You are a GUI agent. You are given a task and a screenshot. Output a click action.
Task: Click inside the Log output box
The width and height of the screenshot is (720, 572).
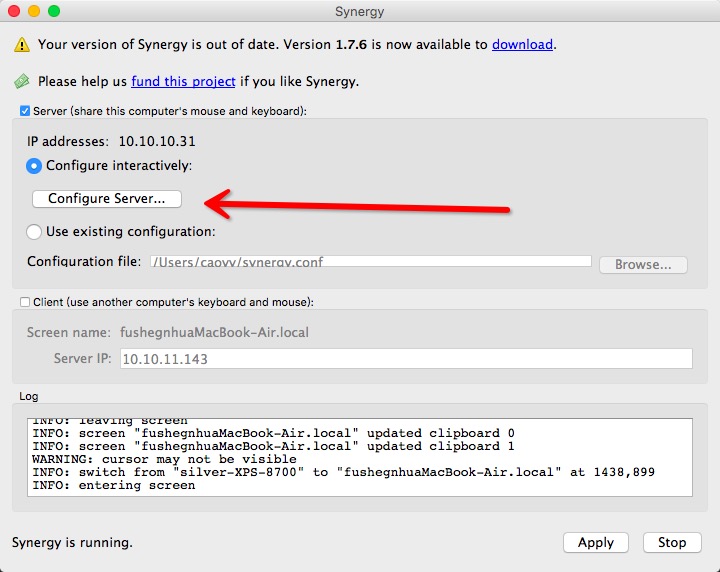pos(360,457)
